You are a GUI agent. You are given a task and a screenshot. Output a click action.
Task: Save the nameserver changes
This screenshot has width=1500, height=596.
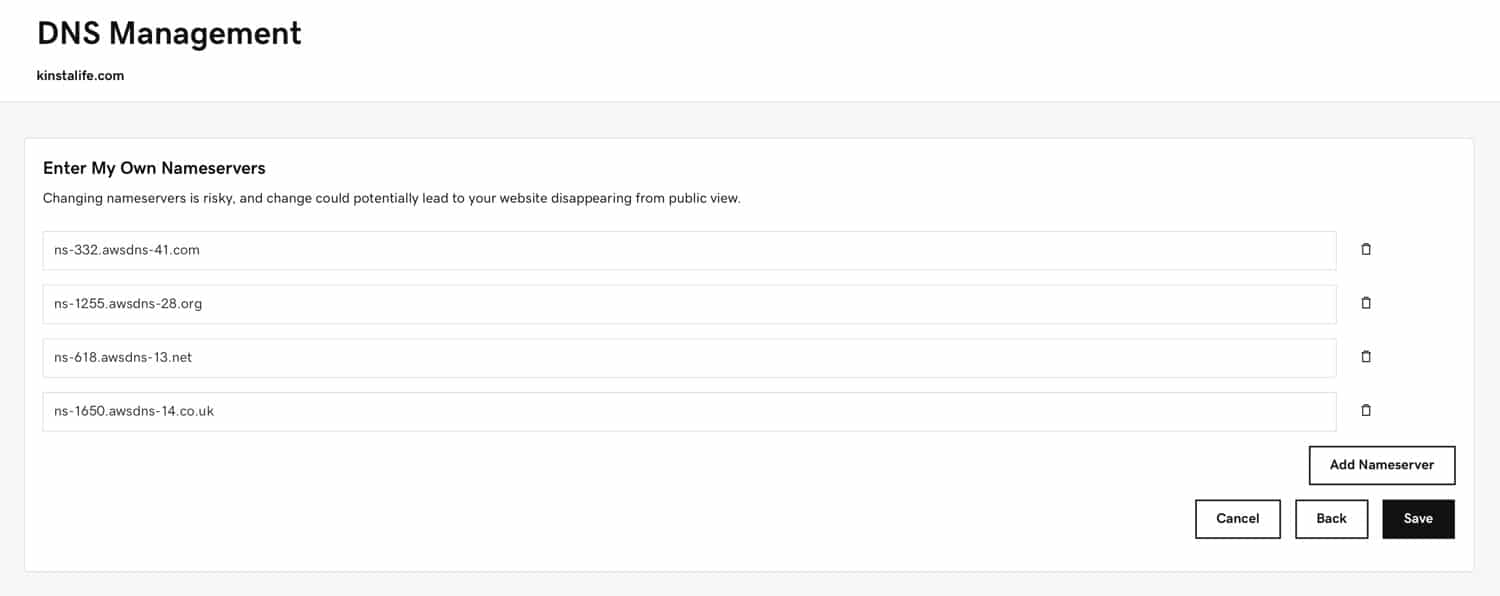[1419, 518]
